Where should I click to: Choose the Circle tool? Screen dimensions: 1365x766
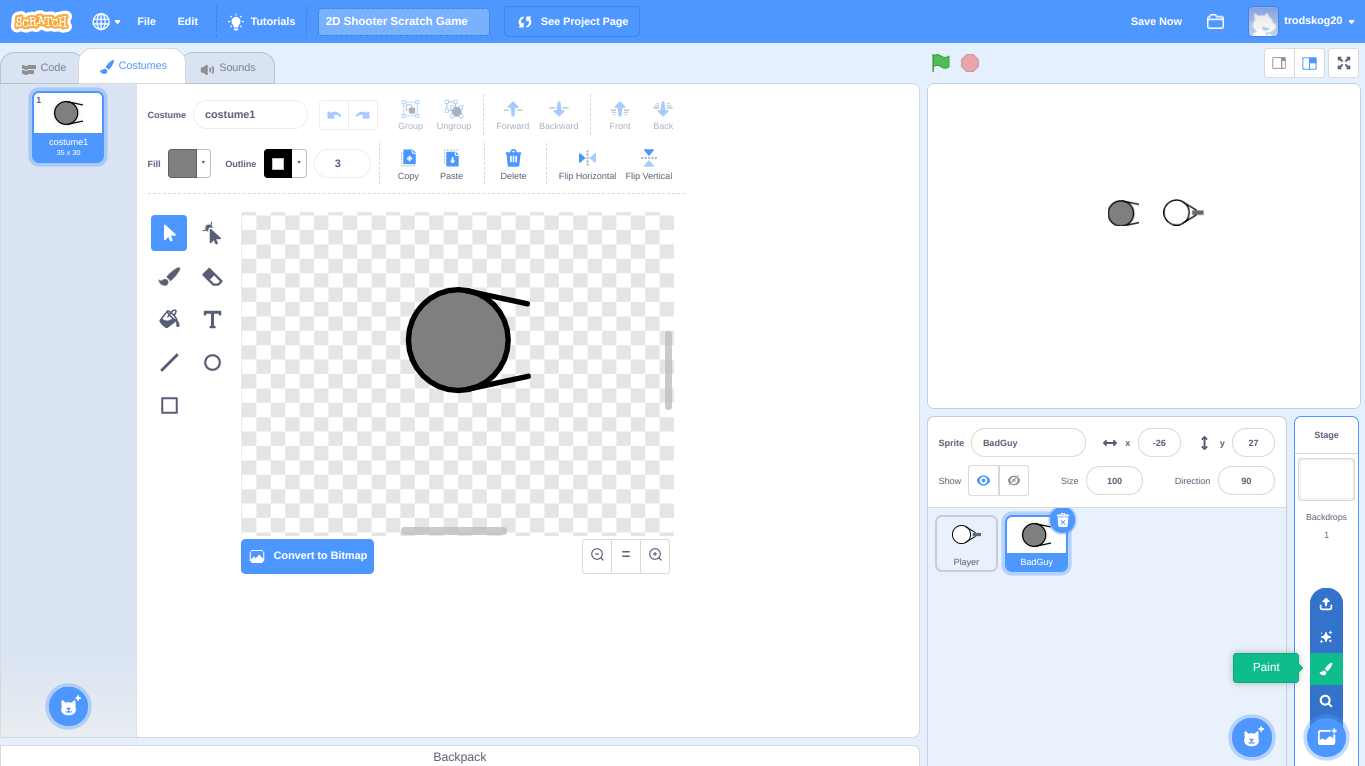(x=212, y=362)
